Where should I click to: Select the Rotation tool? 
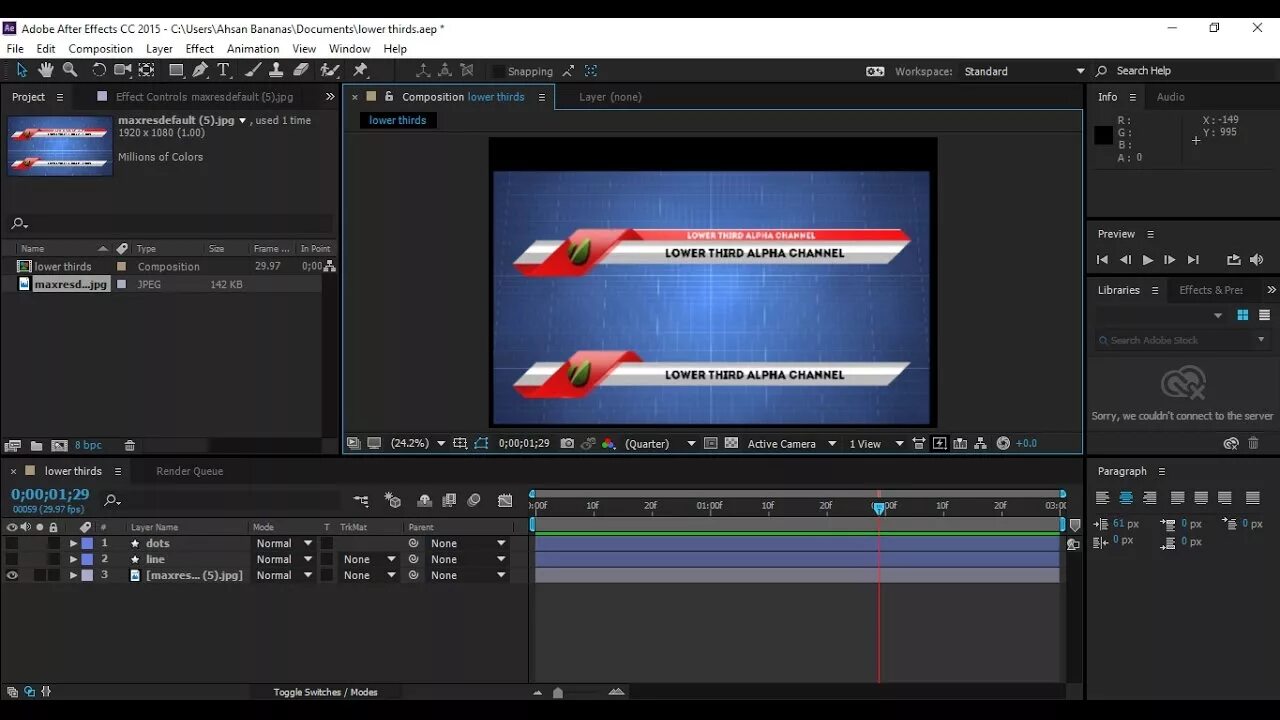(x=99, y=70)
